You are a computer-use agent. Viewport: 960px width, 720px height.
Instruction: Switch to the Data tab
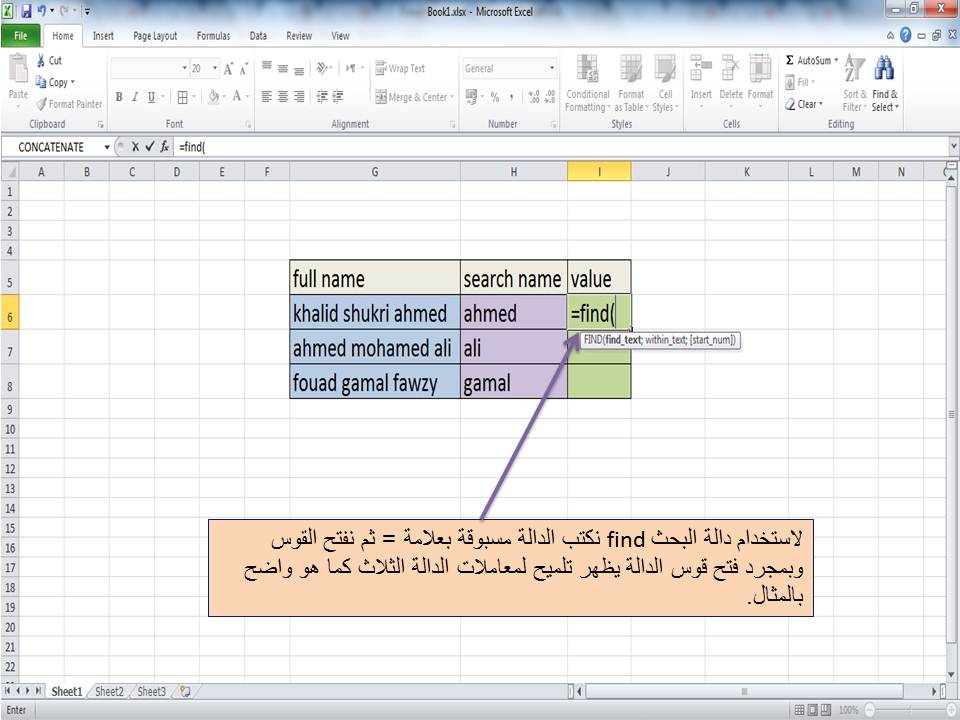click(x=258, y=36)
